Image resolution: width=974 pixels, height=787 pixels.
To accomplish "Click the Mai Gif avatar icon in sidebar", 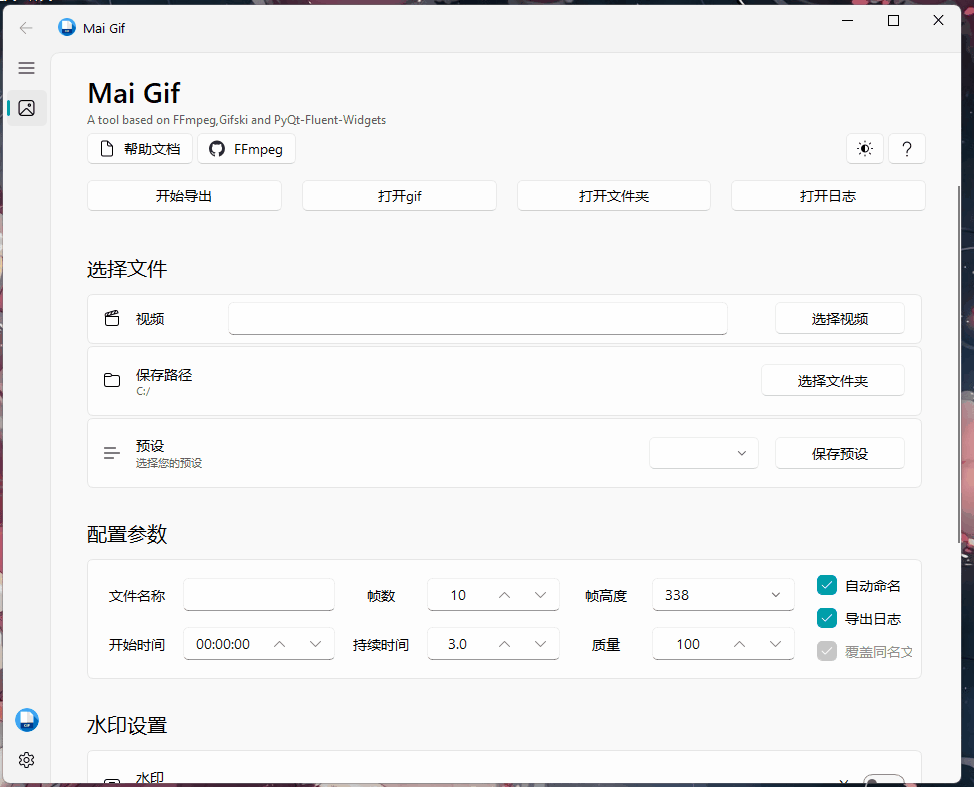I will tap(26, 719).
